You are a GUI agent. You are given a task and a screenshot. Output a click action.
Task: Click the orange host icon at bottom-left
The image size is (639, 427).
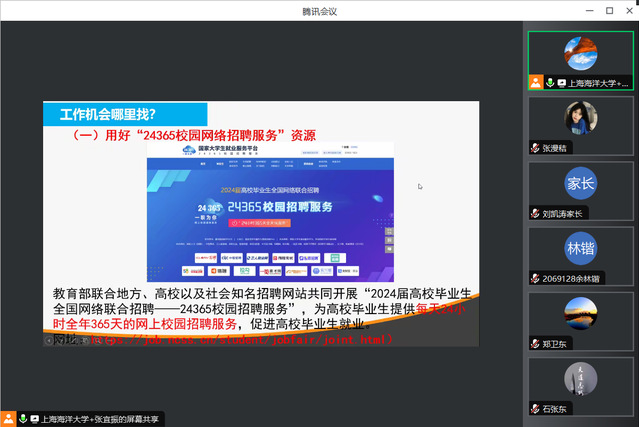tap(8, 419)
